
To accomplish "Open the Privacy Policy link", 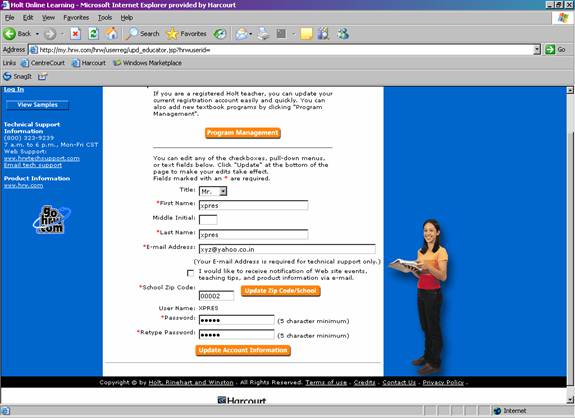I will (443, 382).
